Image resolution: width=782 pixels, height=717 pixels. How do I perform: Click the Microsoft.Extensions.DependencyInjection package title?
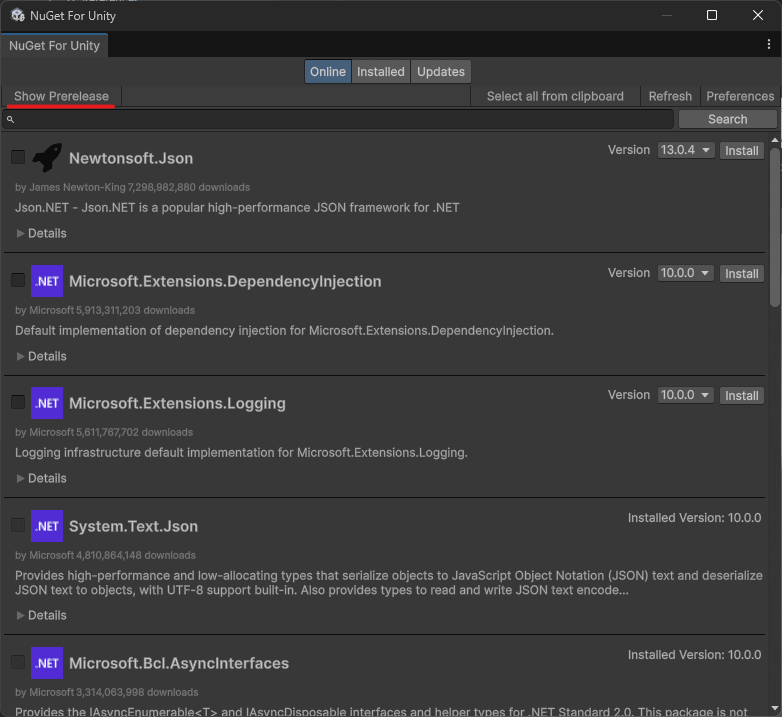[x=225, y=281]
